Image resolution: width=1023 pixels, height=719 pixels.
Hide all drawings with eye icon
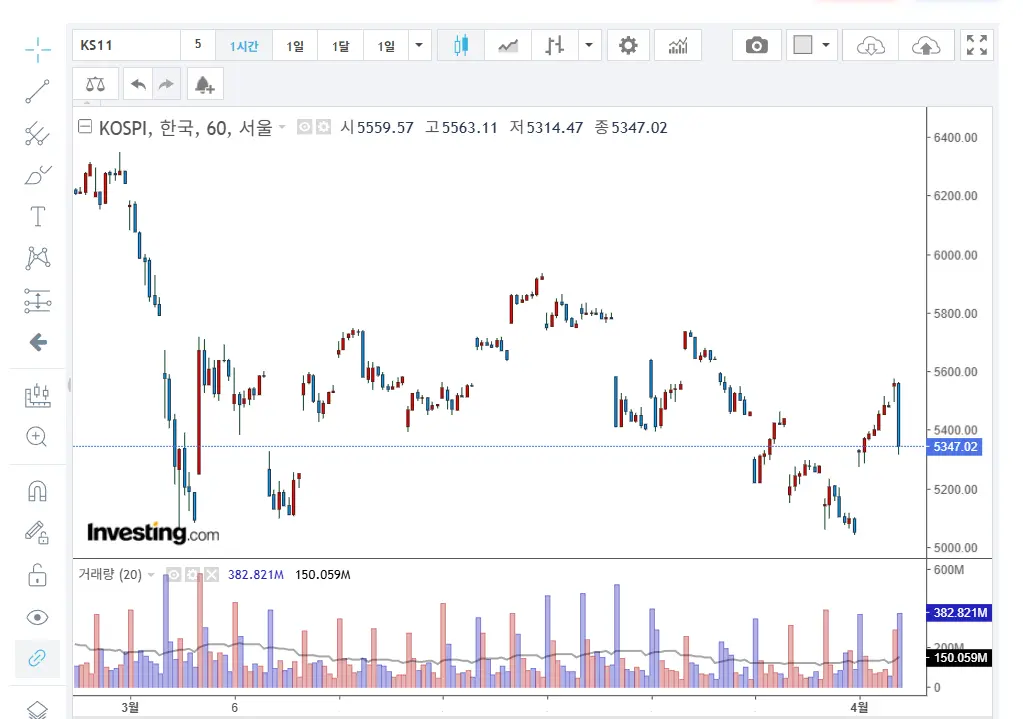point(37,617)
